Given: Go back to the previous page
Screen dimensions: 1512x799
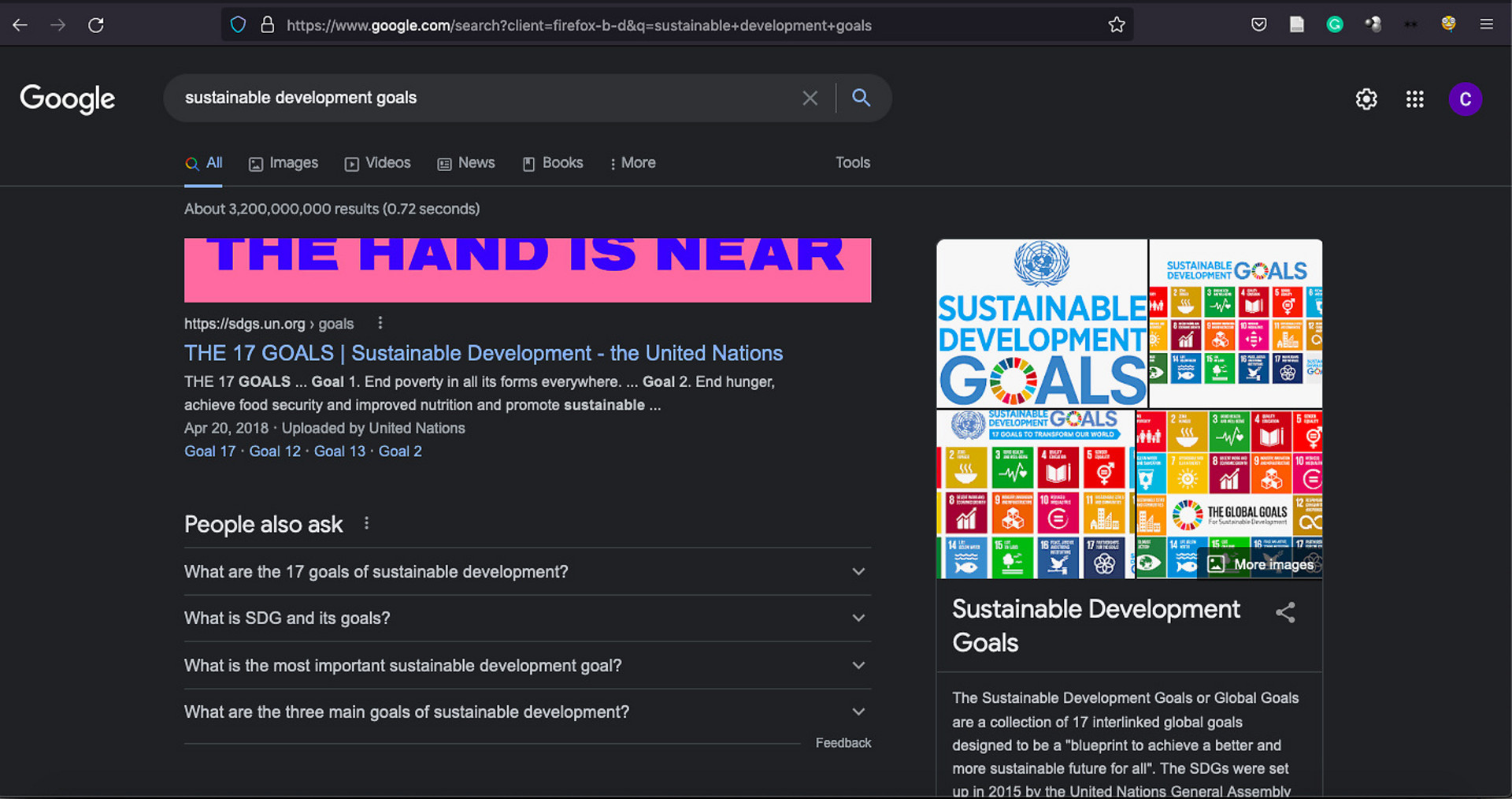Looking at the screenshot, I should coord(20,25).
